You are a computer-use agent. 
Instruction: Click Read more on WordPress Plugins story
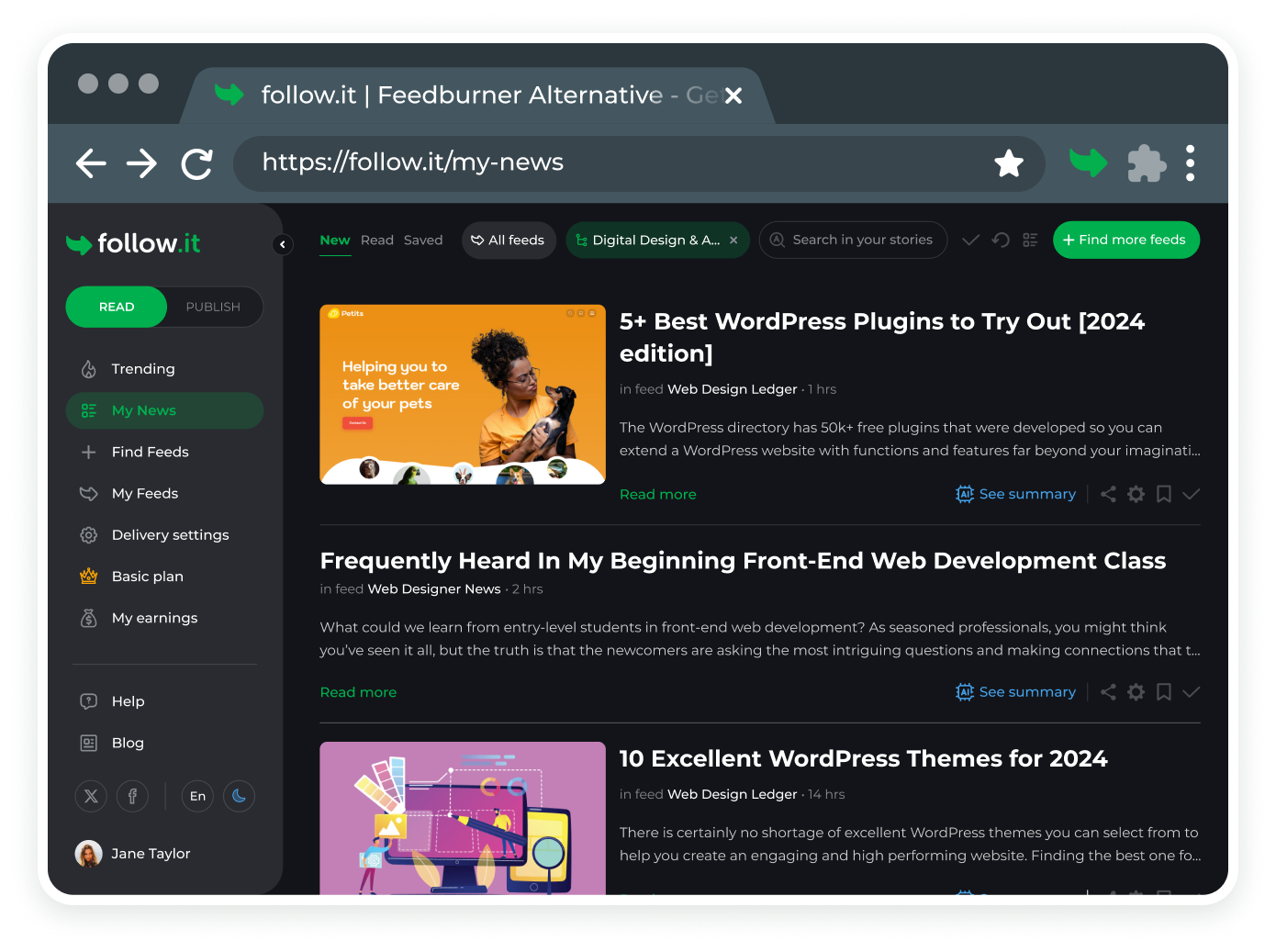click(658, 494)
